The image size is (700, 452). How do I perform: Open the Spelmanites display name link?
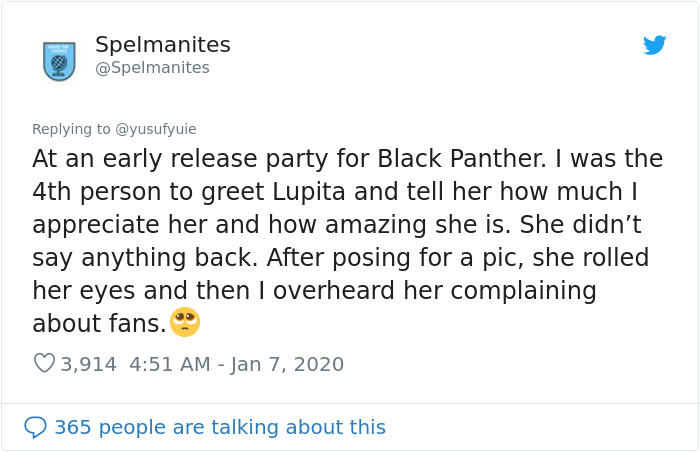point(162,45)
